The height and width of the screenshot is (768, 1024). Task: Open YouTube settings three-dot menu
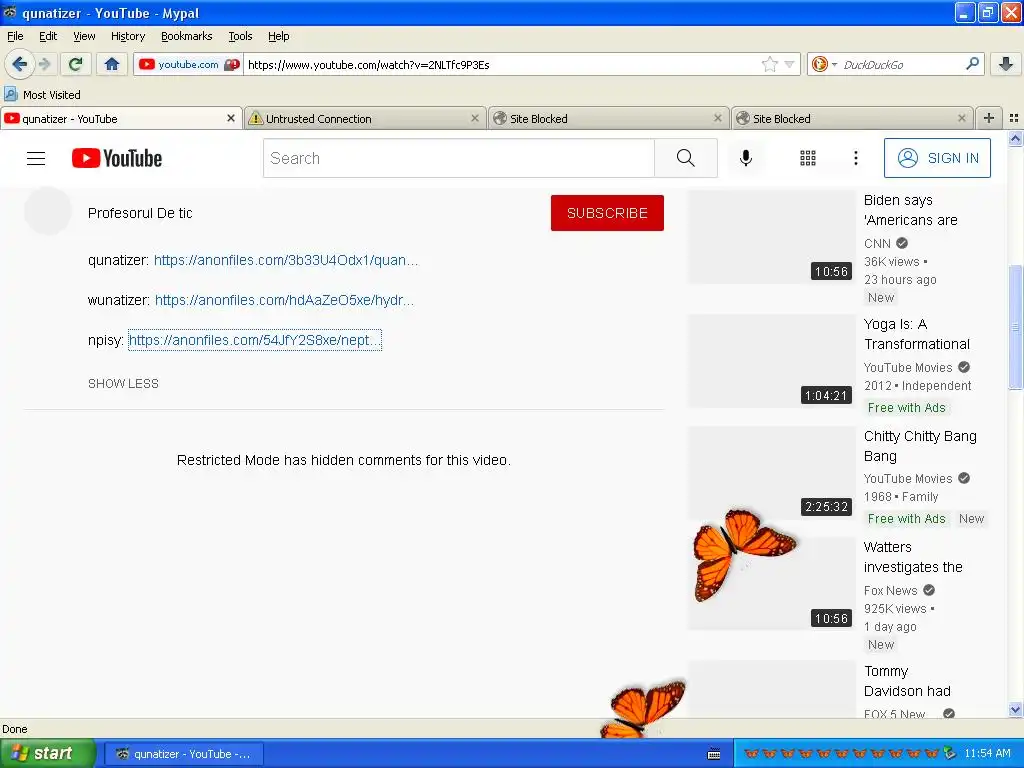coord(856,158)
